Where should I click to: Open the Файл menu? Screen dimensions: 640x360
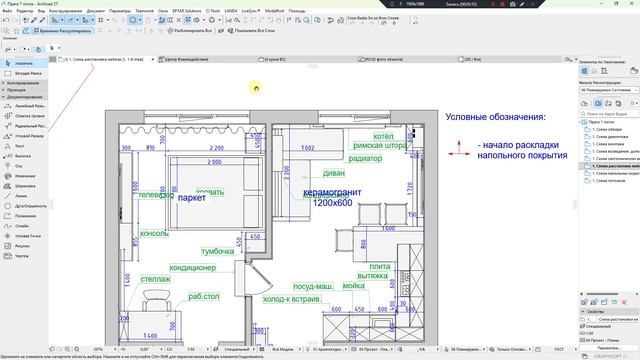click(7, 11)
